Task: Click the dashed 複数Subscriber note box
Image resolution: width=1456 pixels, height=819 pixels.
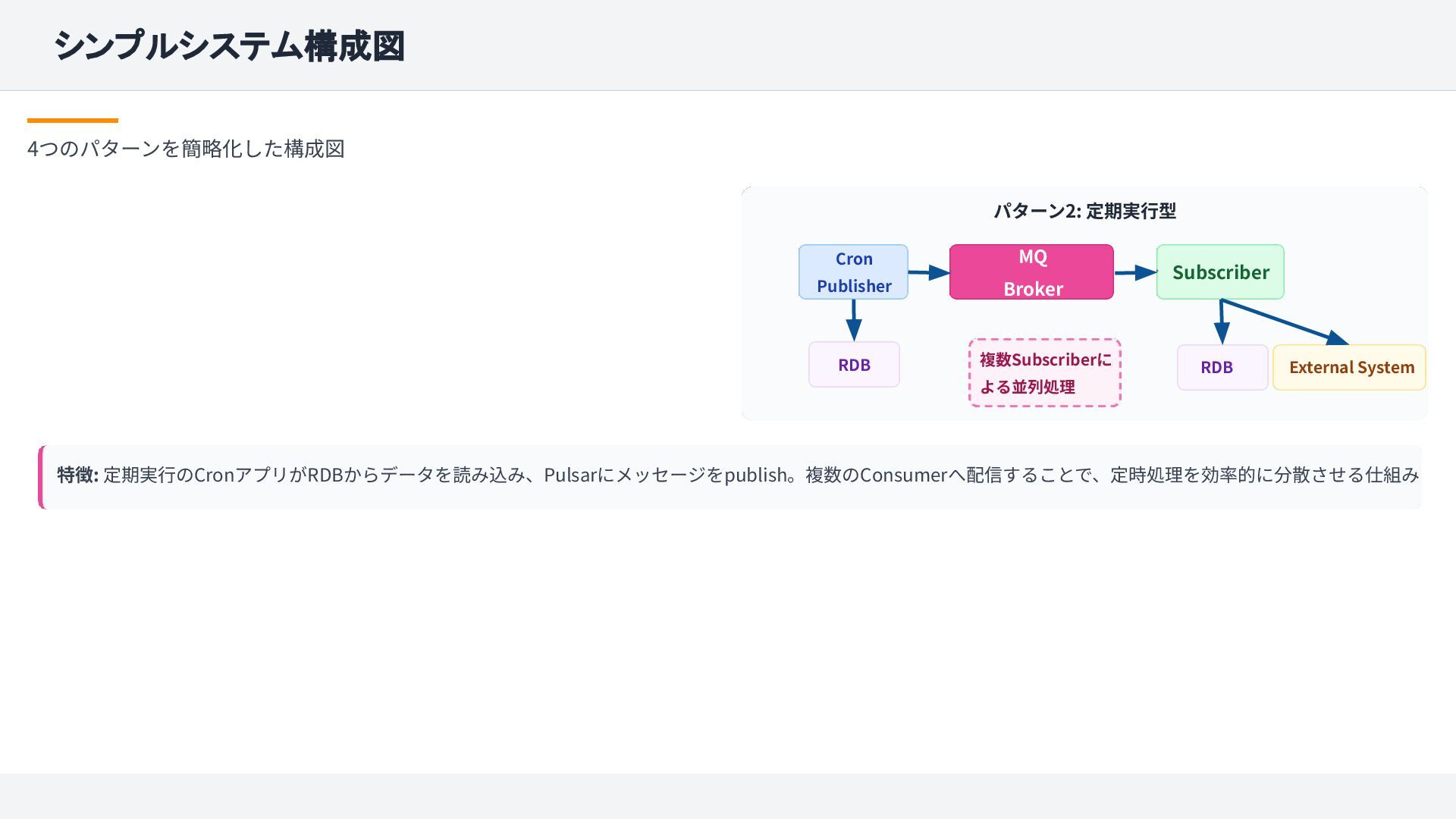Action: tap(1044, 372)
